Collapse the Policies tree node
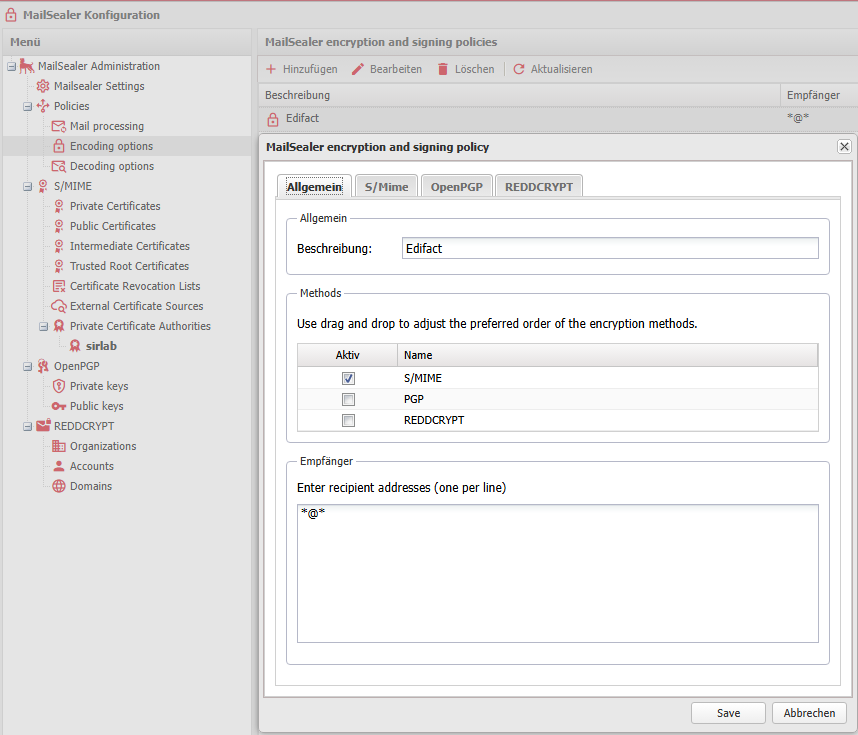858x735 pixels. tap(27, 106)
